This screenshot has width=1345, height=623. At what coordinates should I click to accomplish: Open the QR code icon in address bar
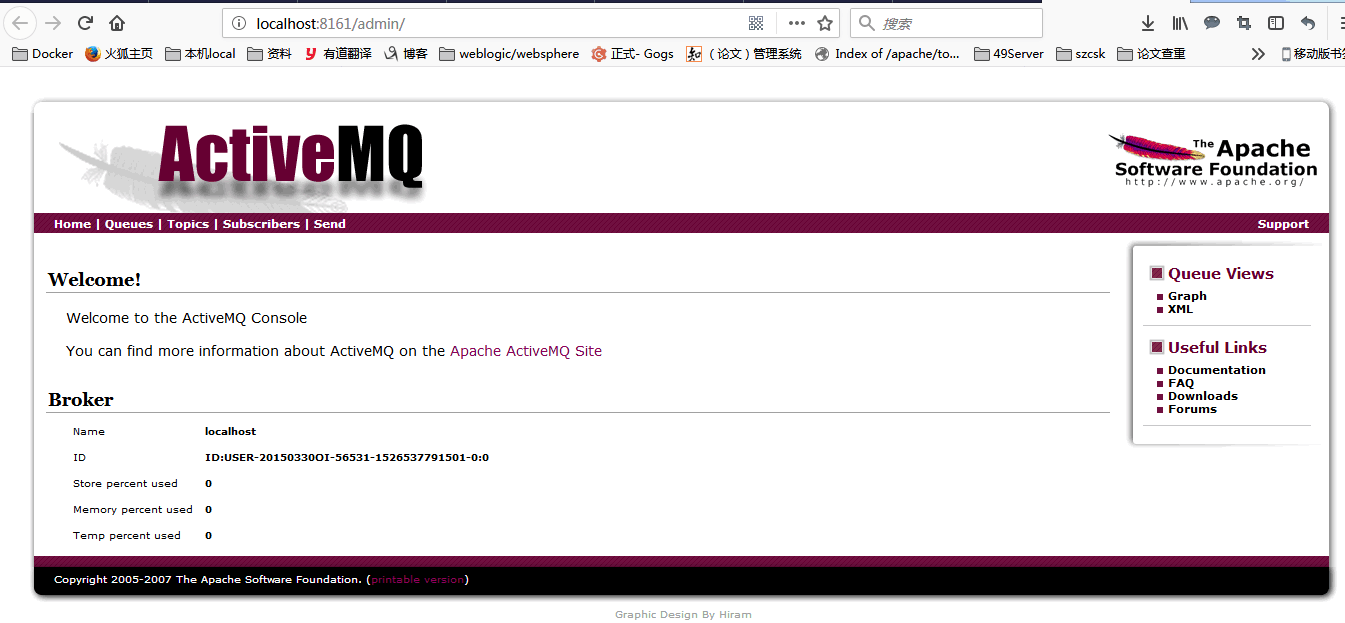(756, 23)
